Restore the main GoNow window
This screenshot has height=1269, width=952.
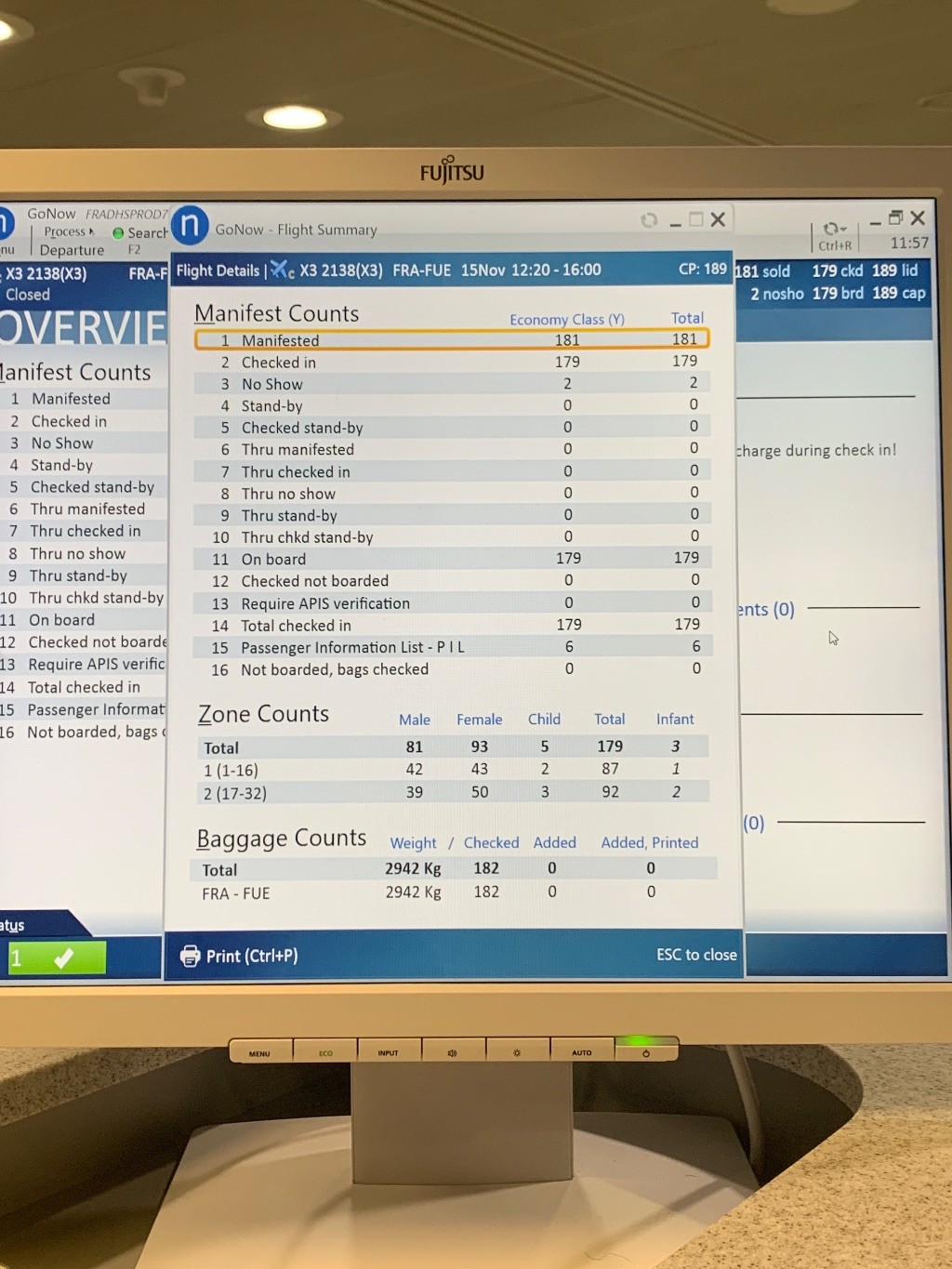(x=895, y=218)
